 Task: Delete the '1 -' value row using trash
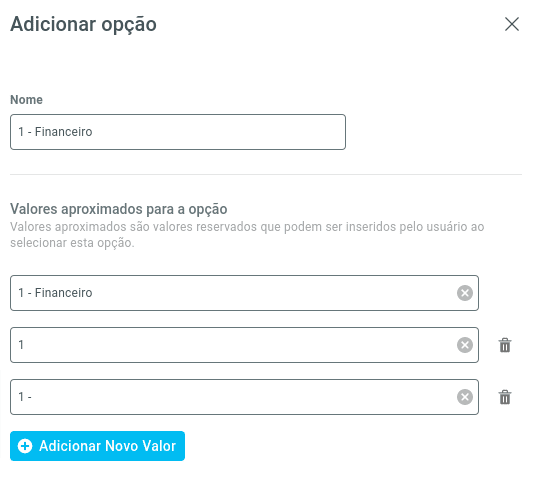pyautogui.click(x=505, y=397)
